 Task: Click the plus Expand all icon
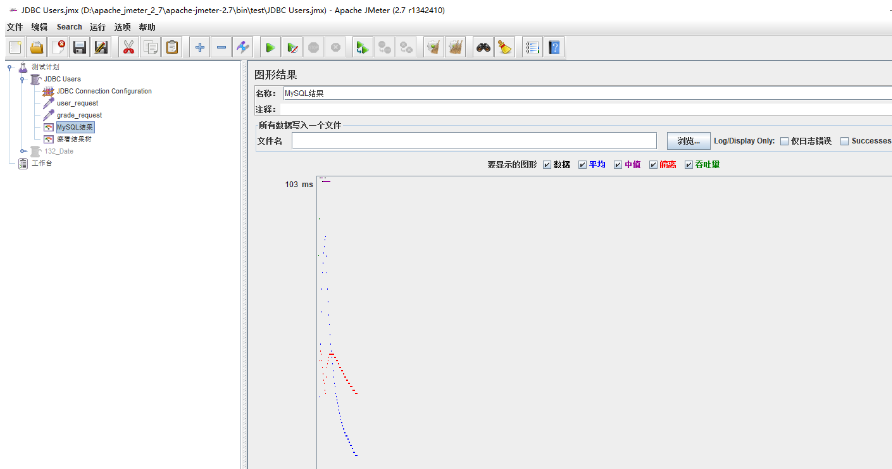pos(199,47)
